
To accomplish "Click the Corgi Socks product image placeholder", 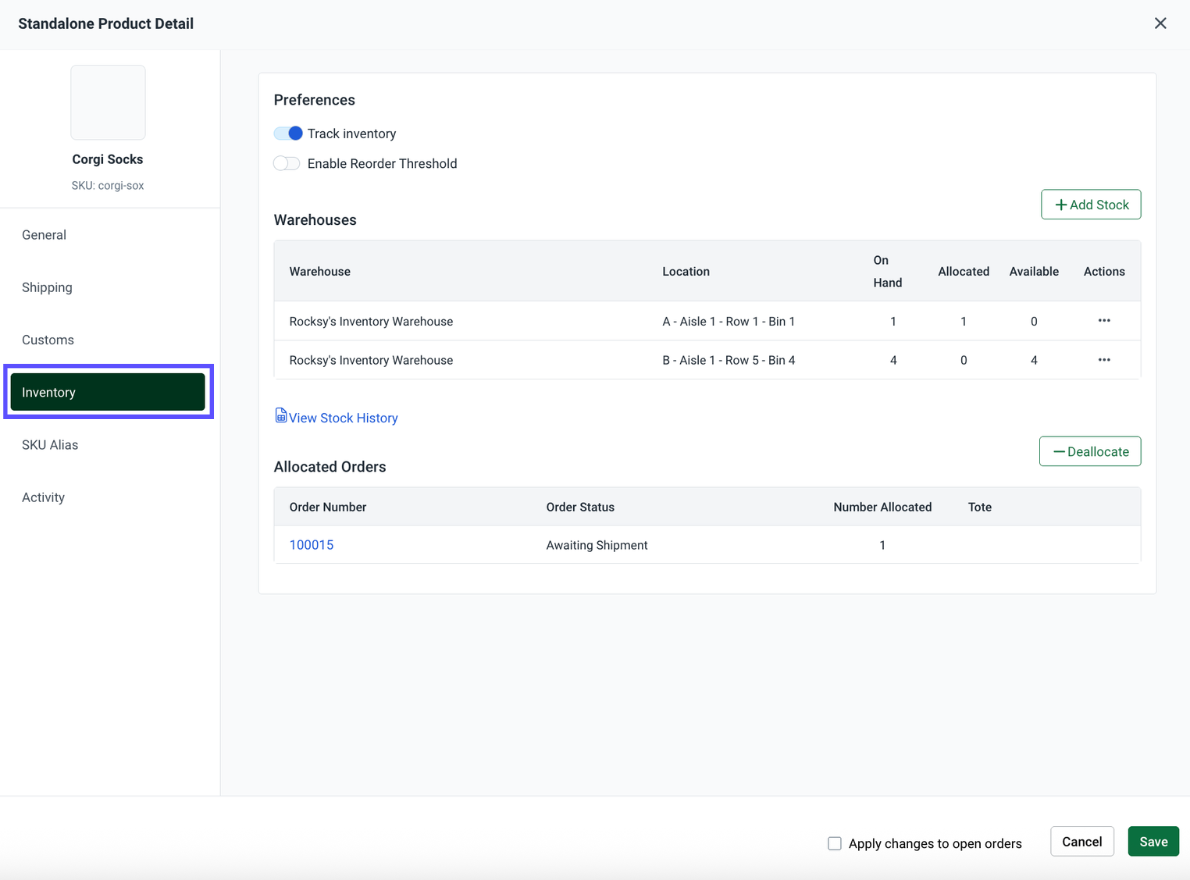I will click(108, 102).
